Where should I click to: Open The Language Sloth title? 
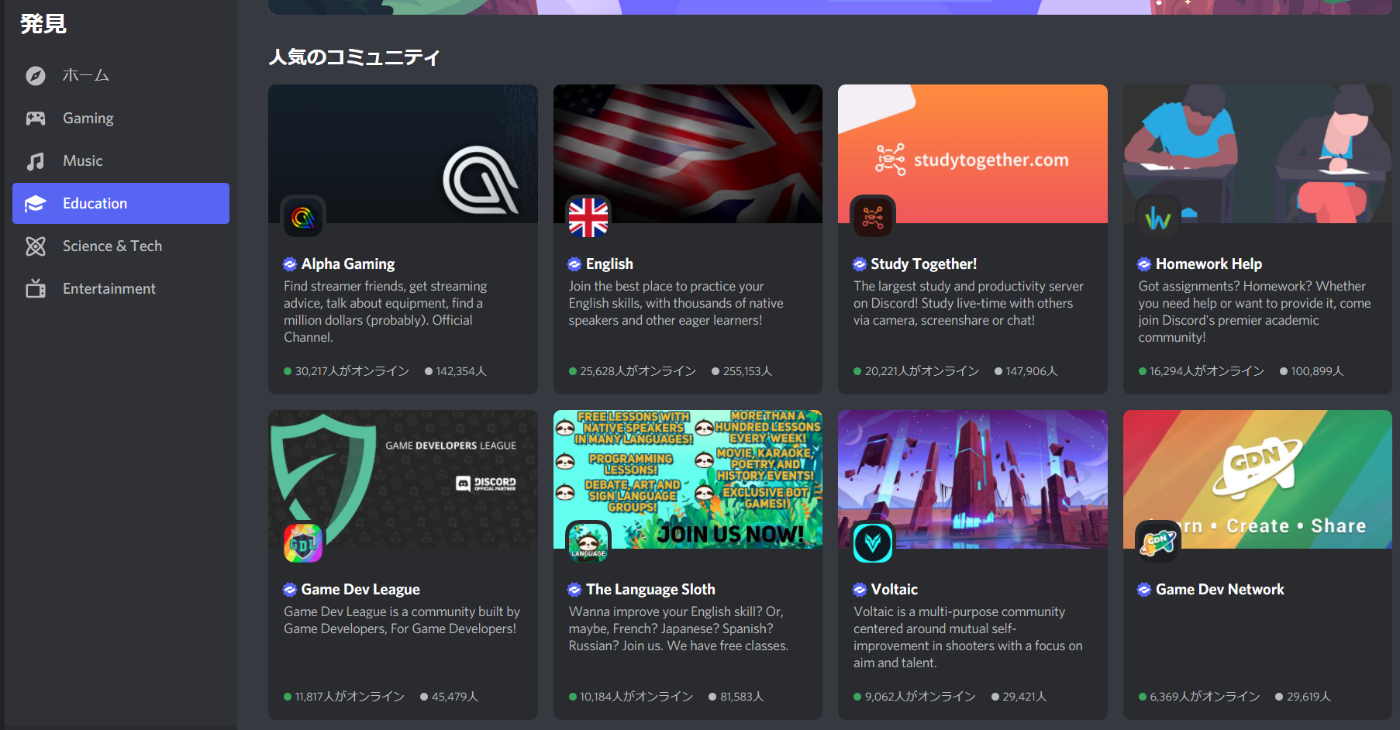pyautogui.click(x=651, y=590)
